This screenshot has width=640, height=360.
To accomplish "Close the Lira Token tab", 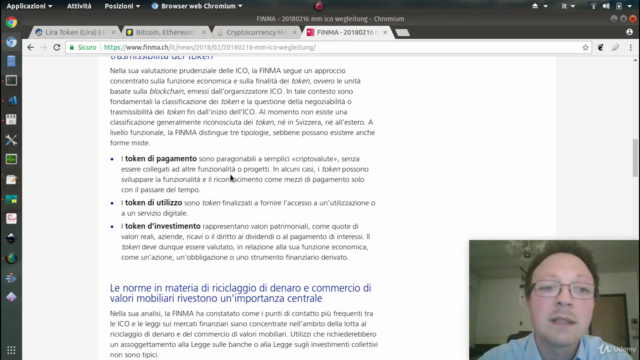I will tap(113, 32).
